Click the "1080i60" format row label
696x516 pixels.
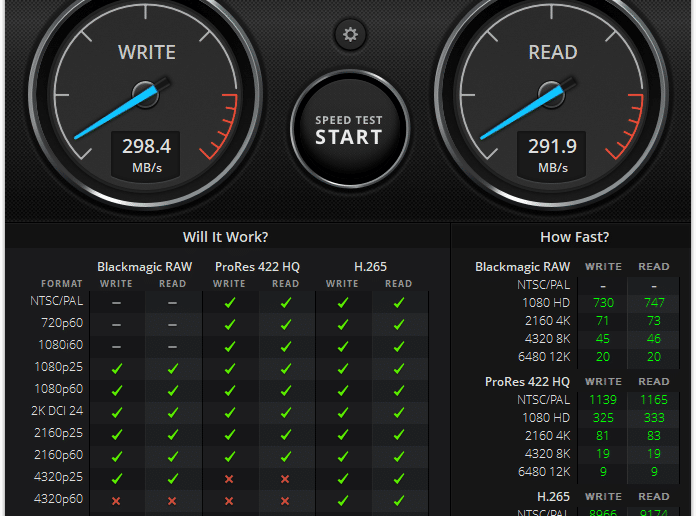click(x=60, y=345)
